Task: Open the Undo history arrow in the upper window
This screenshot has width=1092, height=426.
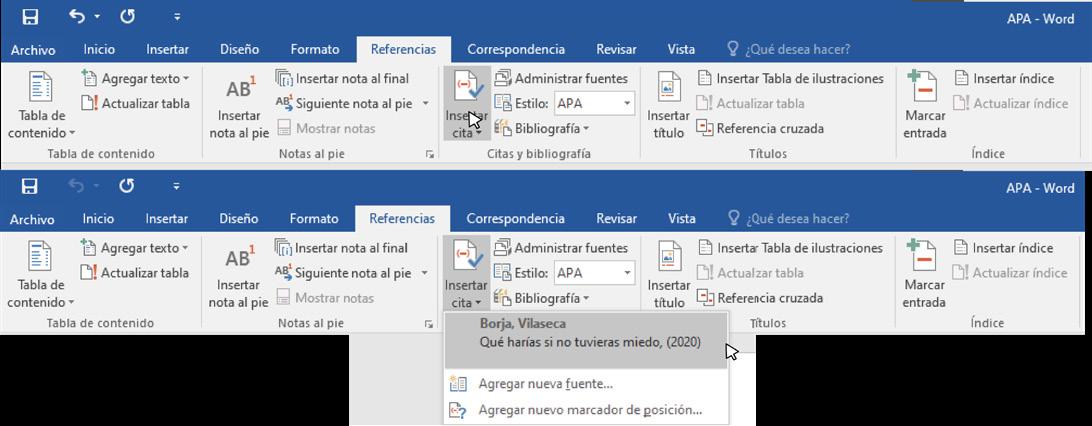Action: tap(97, 17)
